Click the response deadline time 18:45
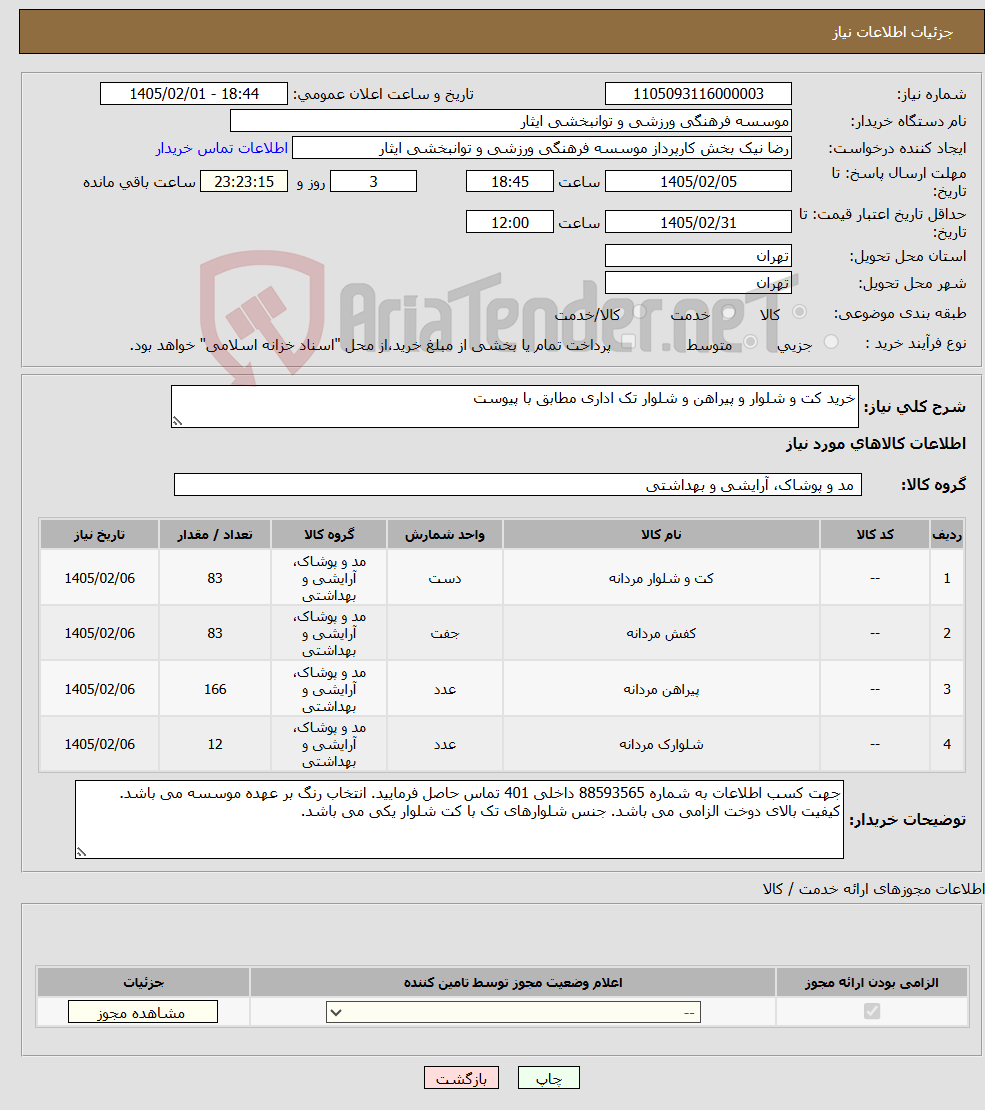The image size is (985, 1110). click(x=510, y=182)
